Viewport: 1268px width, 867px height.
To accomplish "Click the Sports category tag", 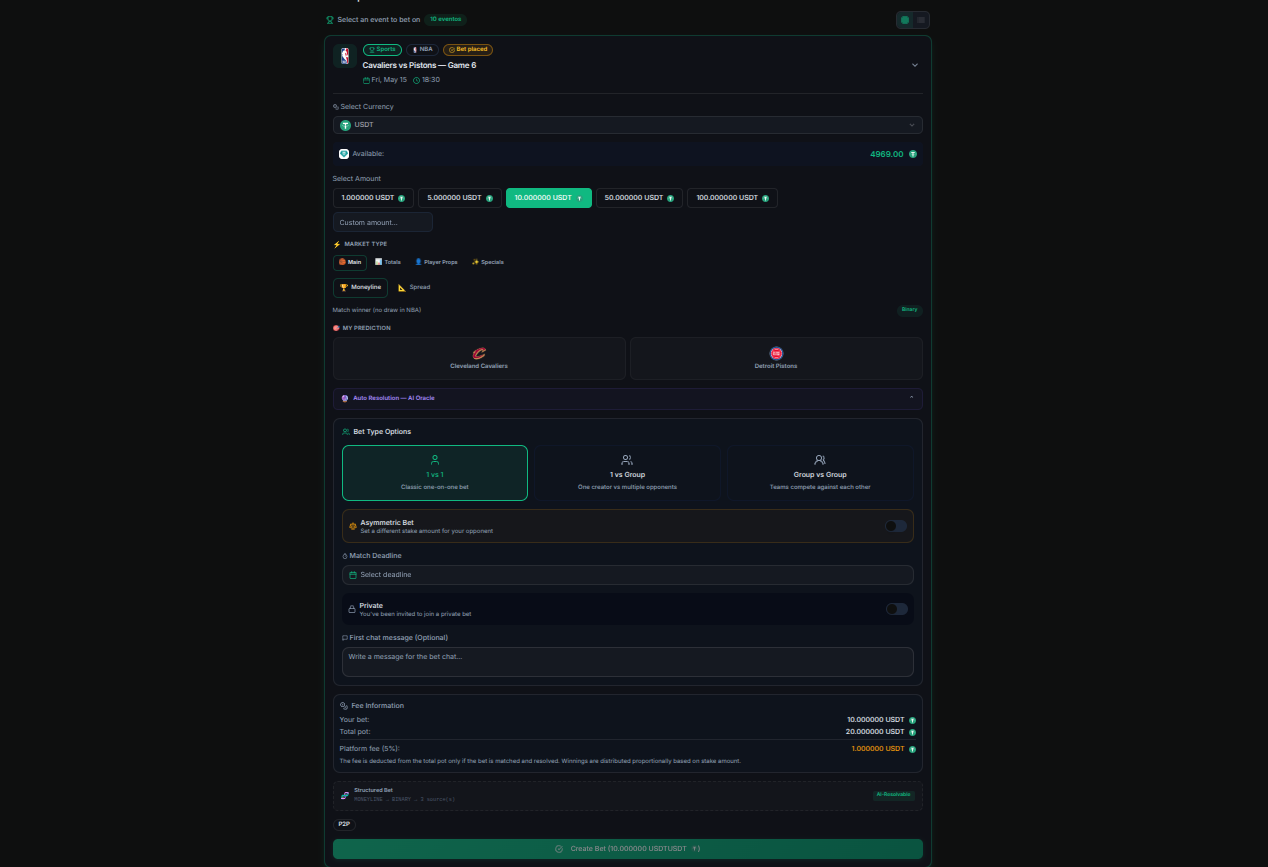I will tap(382, 49).
